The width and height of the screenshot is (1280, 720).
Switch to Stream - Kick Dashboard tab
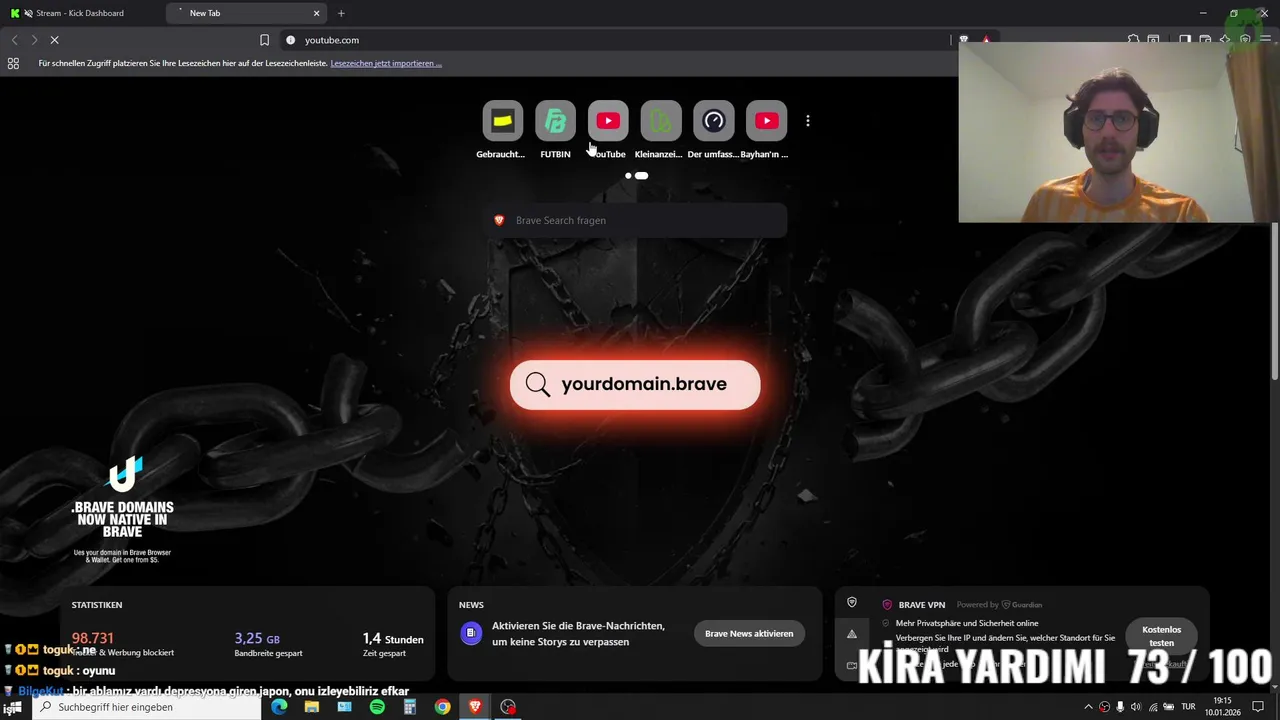click(80, 13)
